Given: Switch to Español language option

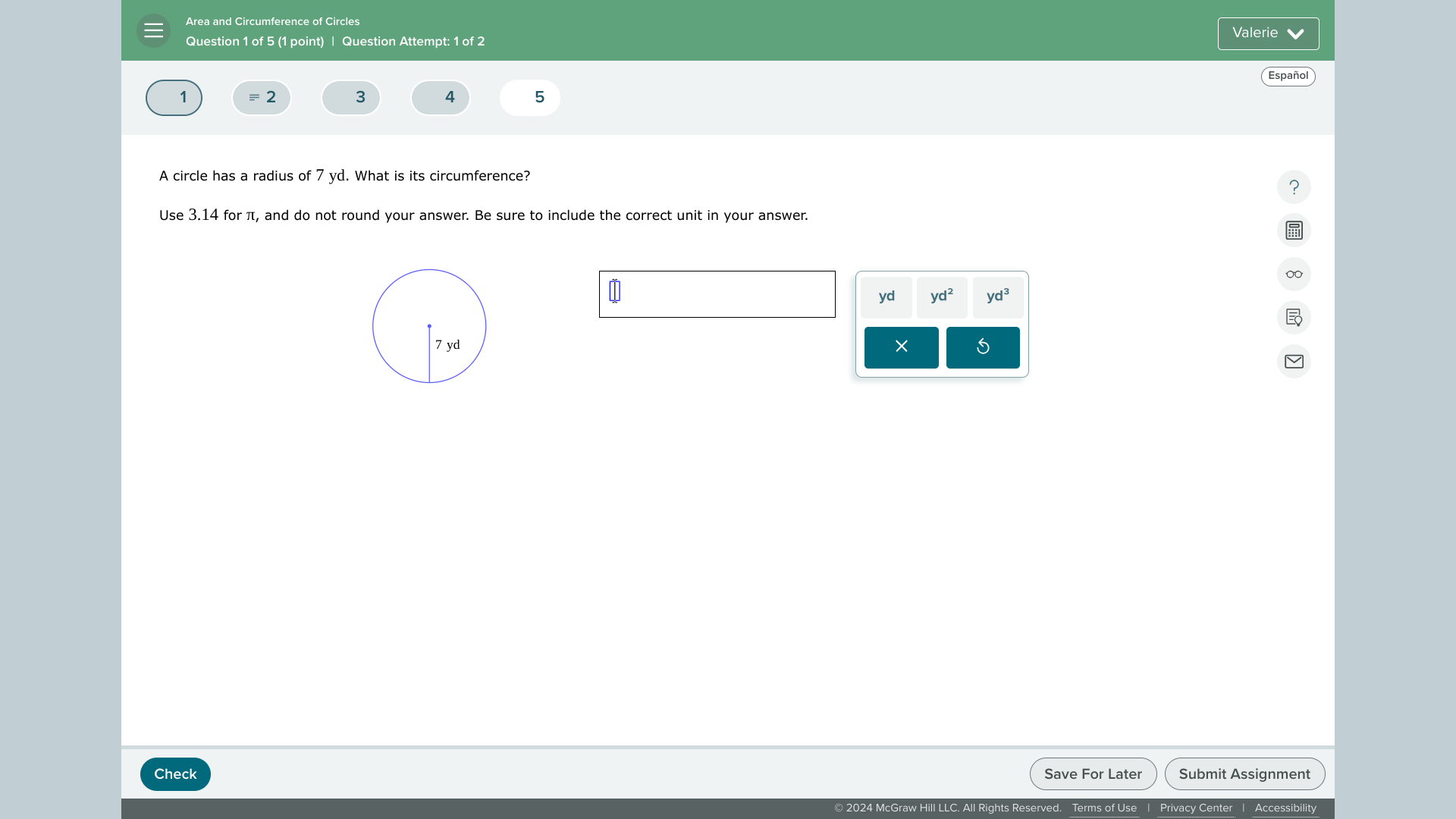Looking at the screenshot, I should tap(1289, 76).
